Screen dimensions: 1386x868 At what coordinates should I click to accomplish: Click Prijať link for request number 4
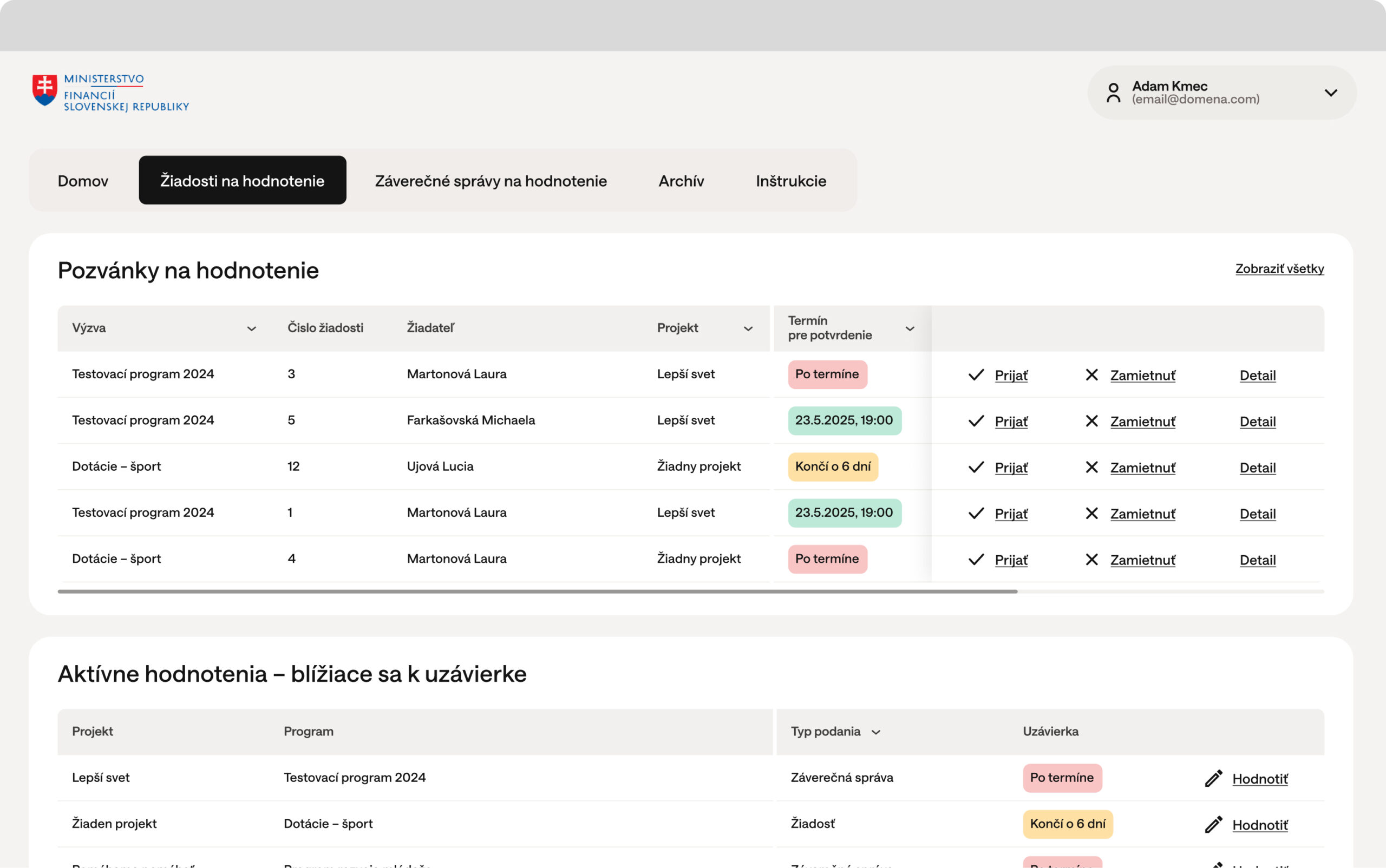click(x=1011, y=560)
